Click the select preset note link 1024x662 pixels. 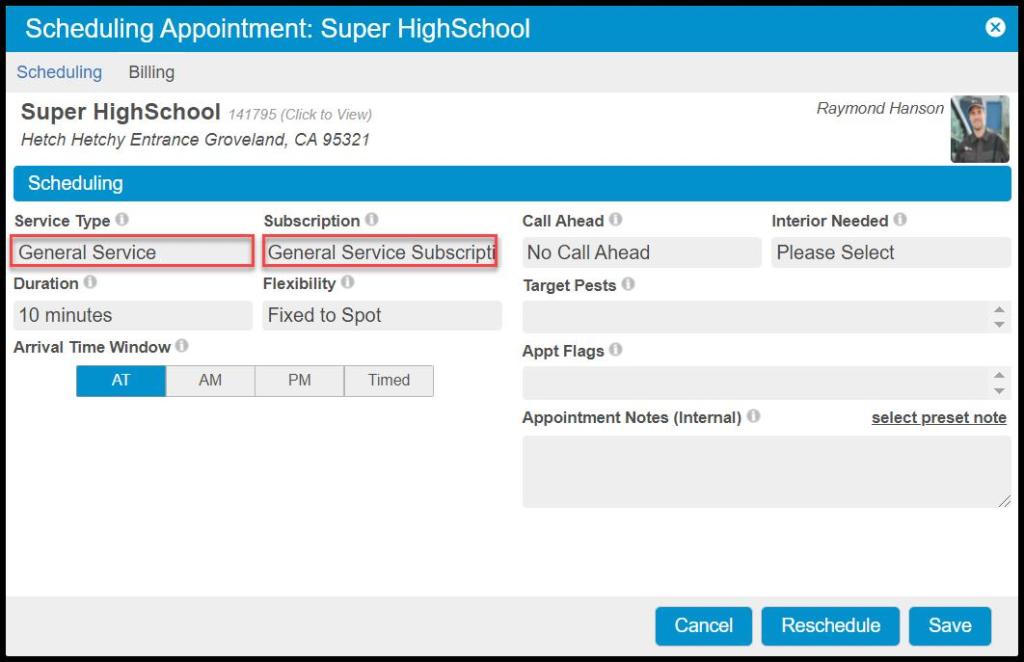[x=938, y=417]
